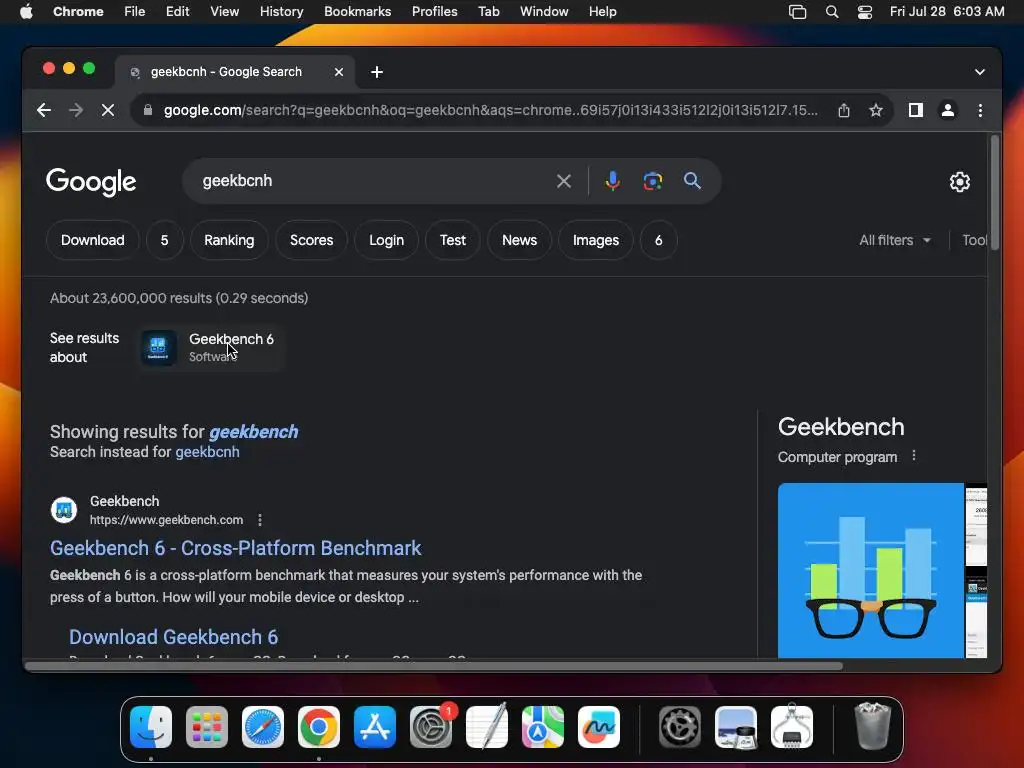This screenshot has height=768, width=1024.
Task: Open the Tools option
Action: 974,240
